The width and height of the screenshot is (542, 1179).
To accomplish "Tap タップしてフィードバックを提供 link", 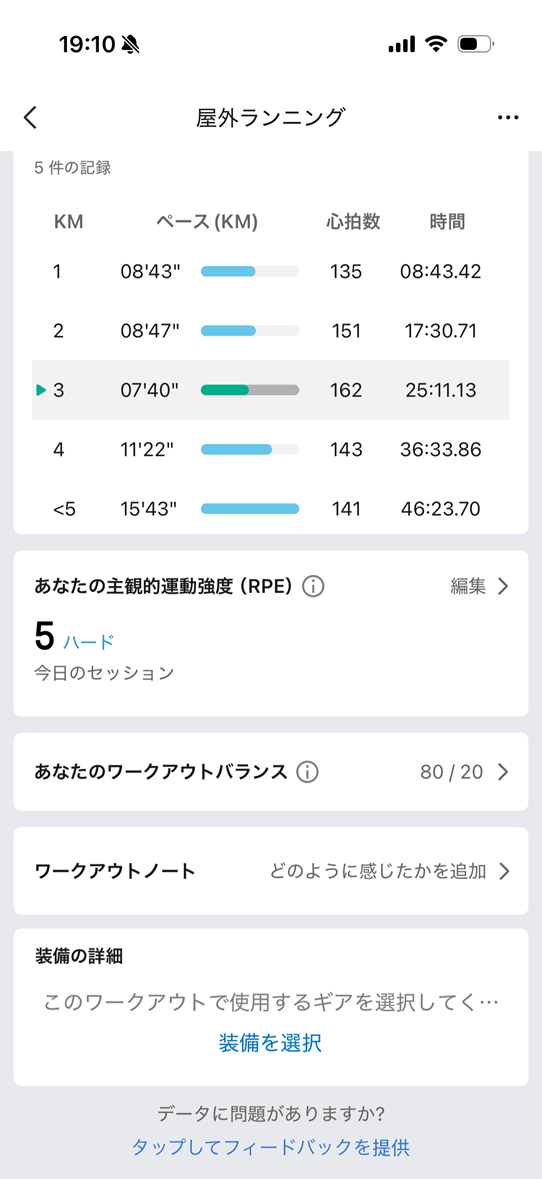I will coord(271,1147).
